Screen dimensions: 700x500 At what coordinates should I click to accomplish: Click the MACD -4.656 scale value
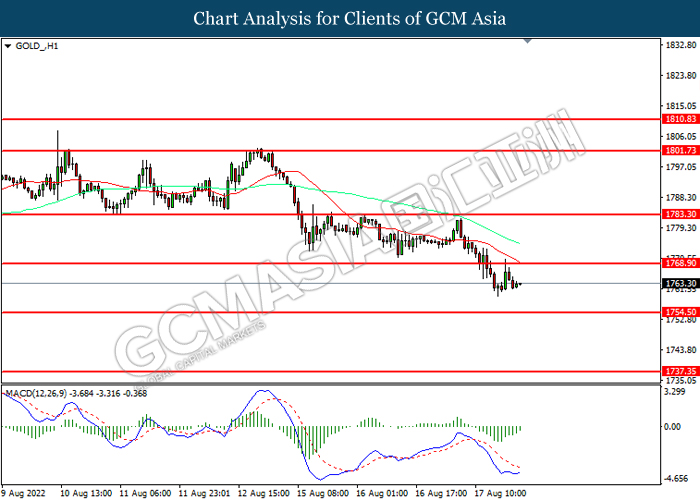pos(676,479)
